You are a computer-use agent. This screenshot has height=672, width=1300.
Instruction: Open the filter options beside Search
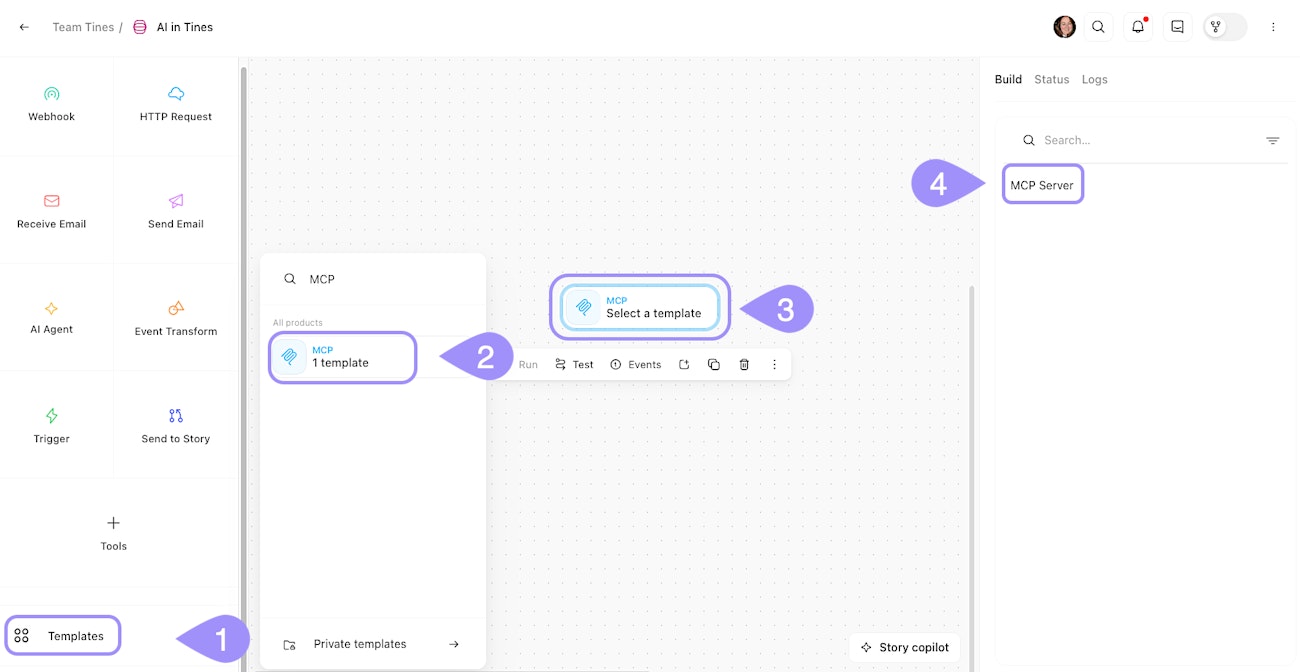point(1272,141)
